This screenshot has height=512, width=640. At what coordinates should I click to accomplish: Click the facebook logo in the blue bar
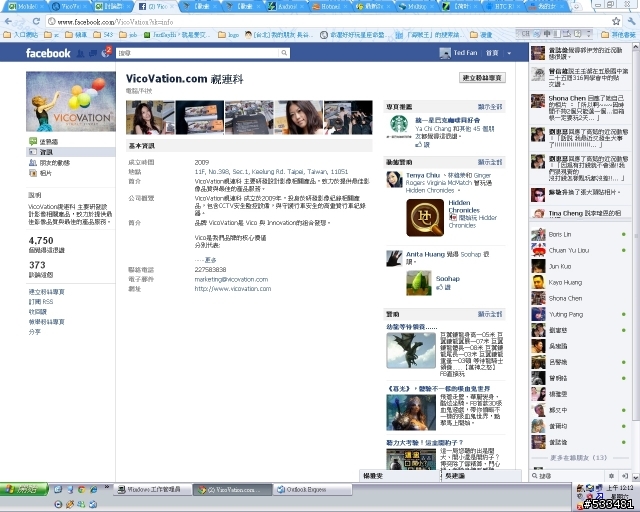48,53
